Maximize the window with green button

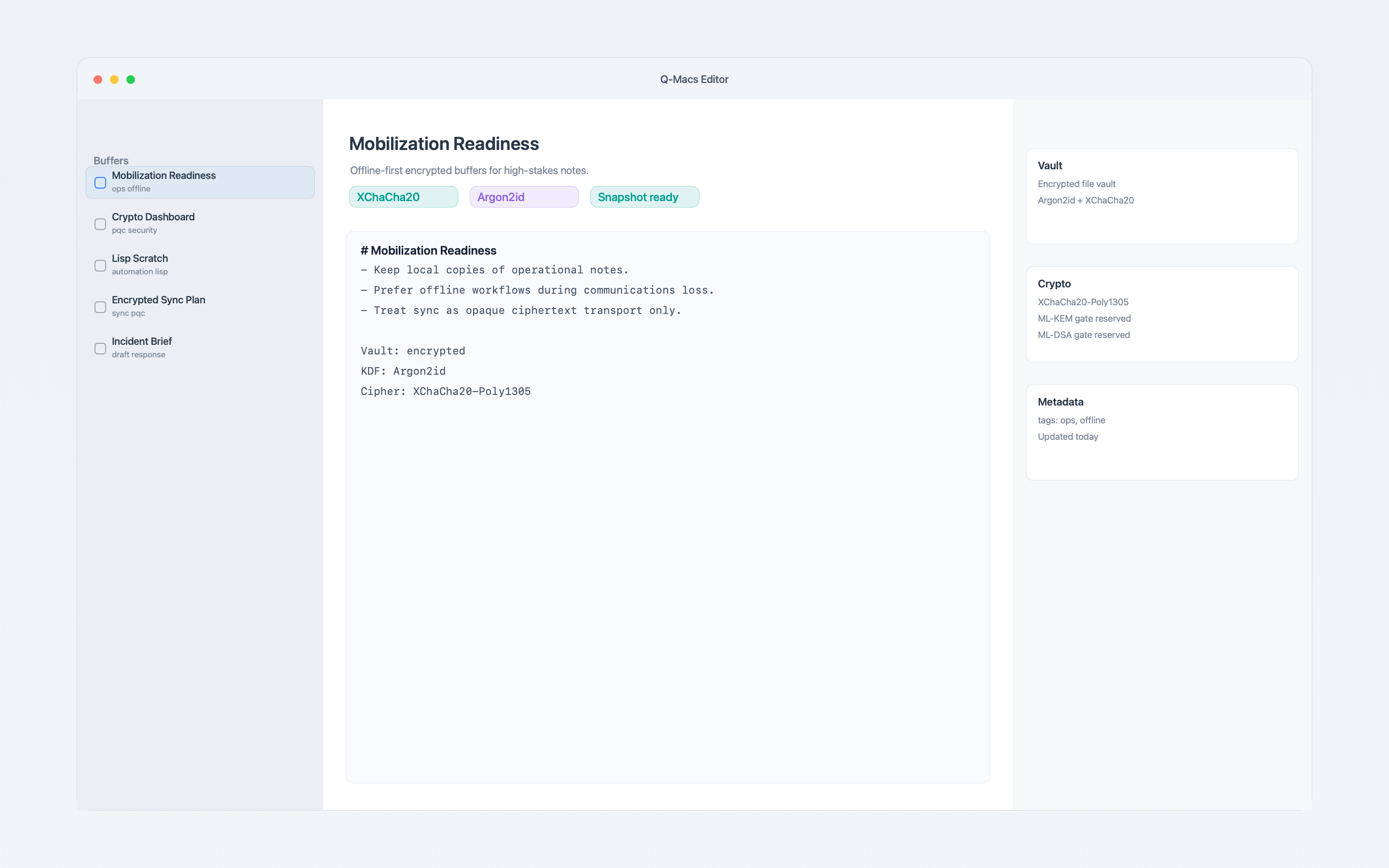tap(131, 79)
